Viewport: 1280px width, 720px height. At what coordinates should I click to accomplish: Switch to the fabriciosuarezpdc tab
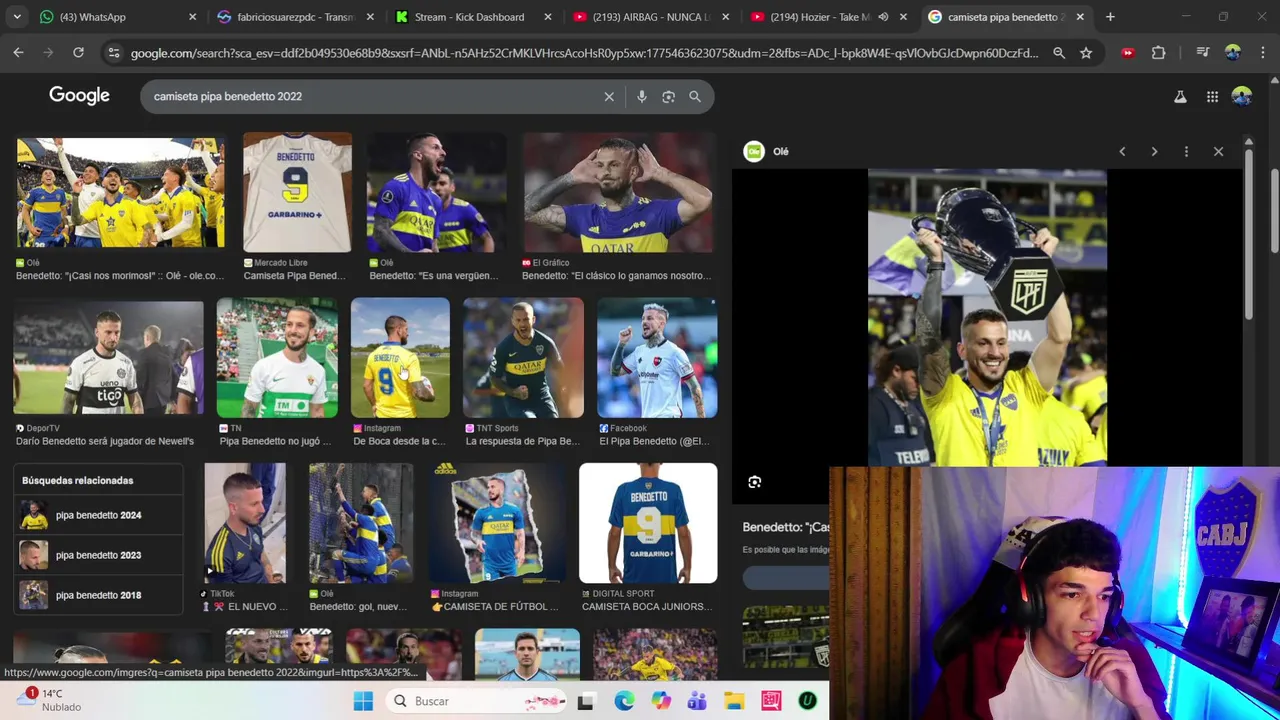[295, 17]
